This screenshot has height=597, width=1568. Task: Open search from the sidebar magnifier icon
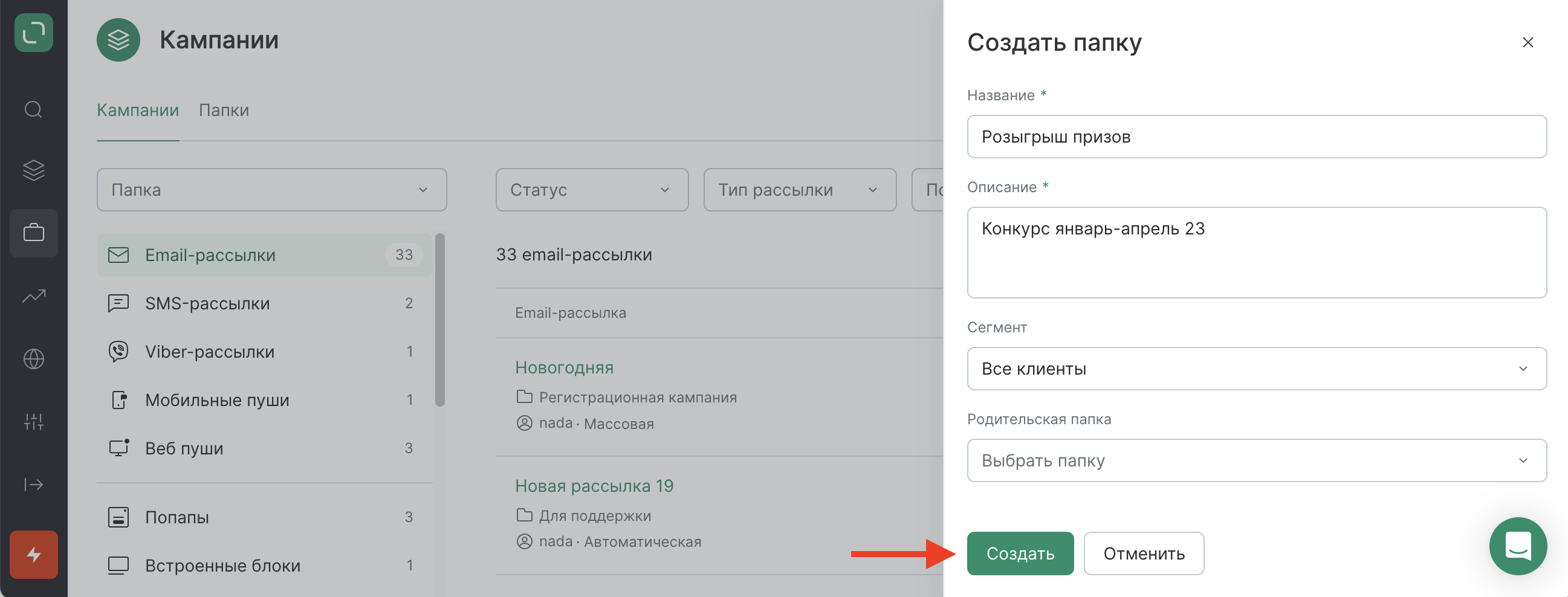coord(33,109)
